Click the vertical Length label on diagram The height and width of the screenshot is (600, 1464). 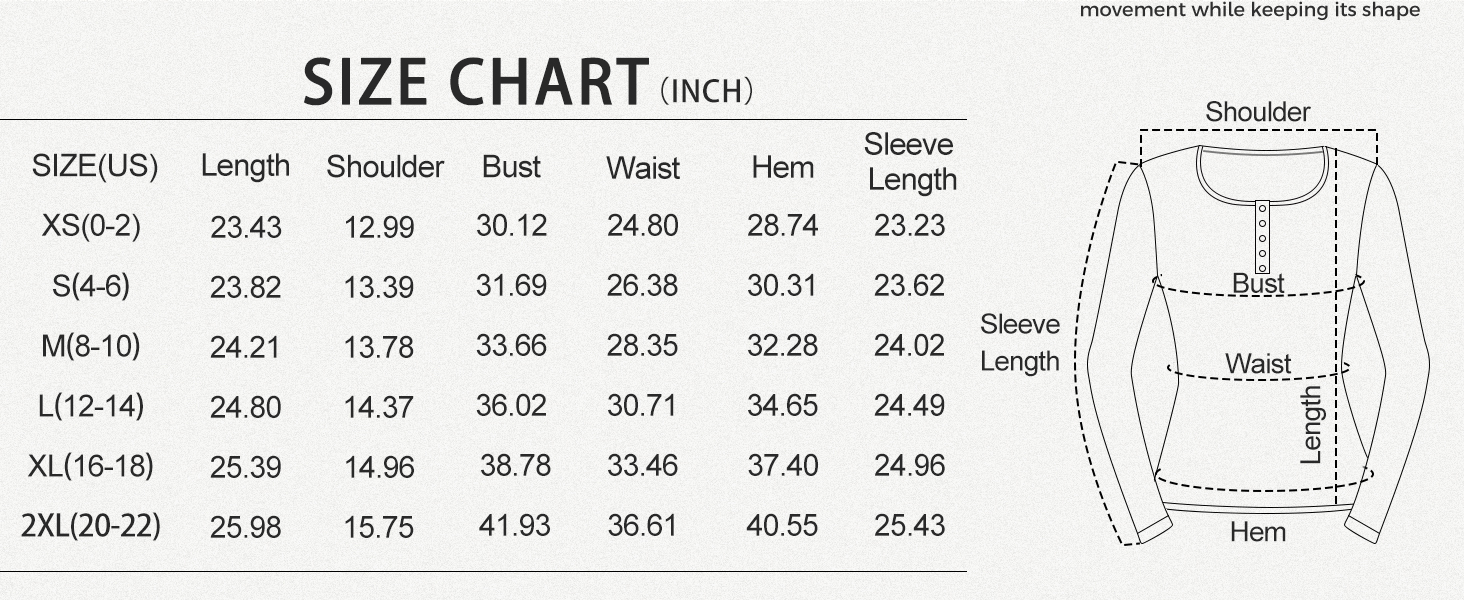[x=1311, y=425]
